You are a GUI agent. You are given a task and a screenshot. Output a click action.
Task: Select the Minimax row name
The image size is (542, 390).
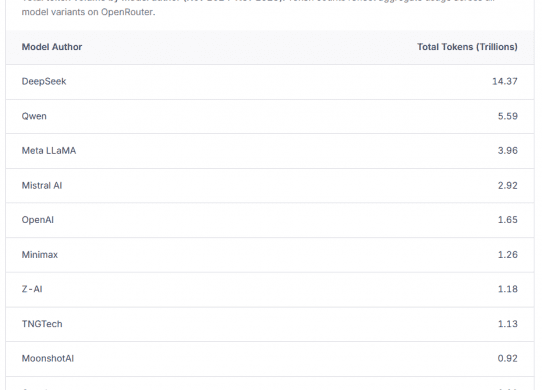coord(40,255)
